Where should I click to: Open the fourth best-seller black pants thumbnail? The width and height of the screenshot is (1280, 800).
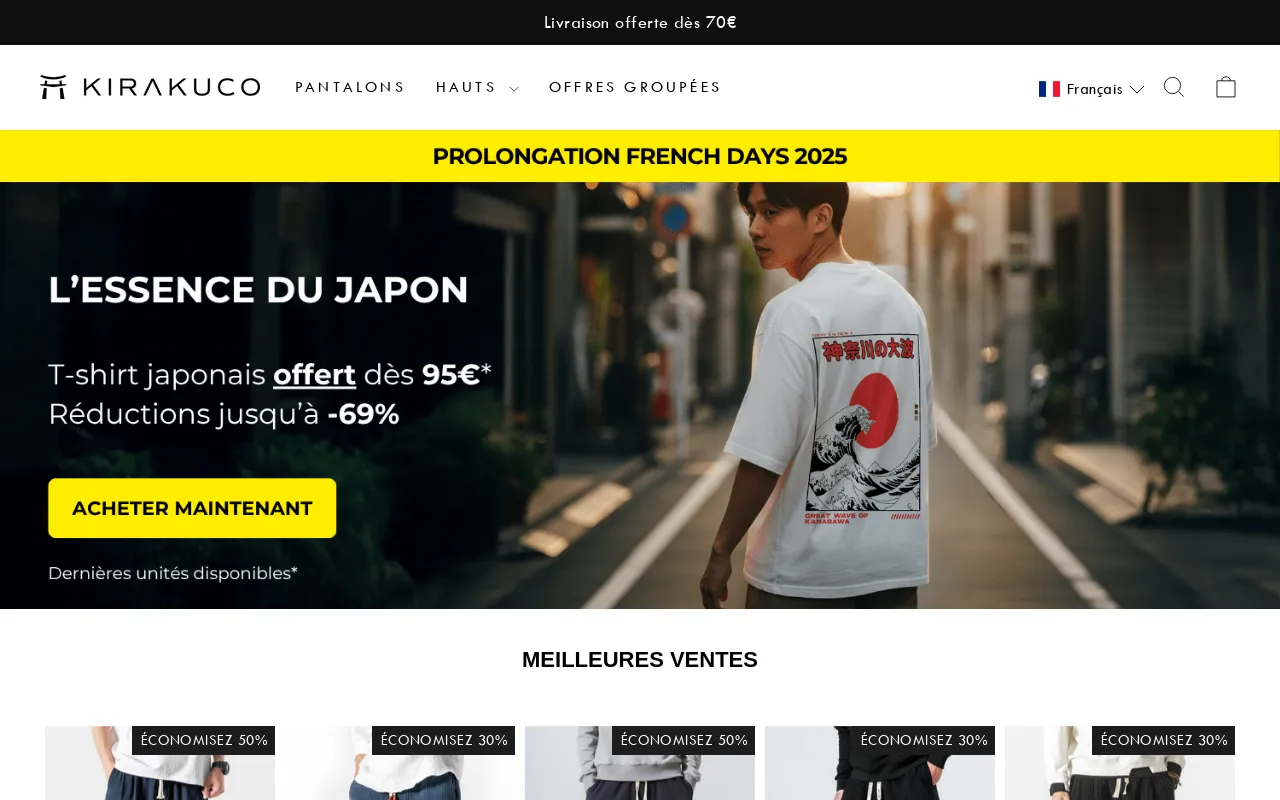pyautogui.click(x=880, y=763)
